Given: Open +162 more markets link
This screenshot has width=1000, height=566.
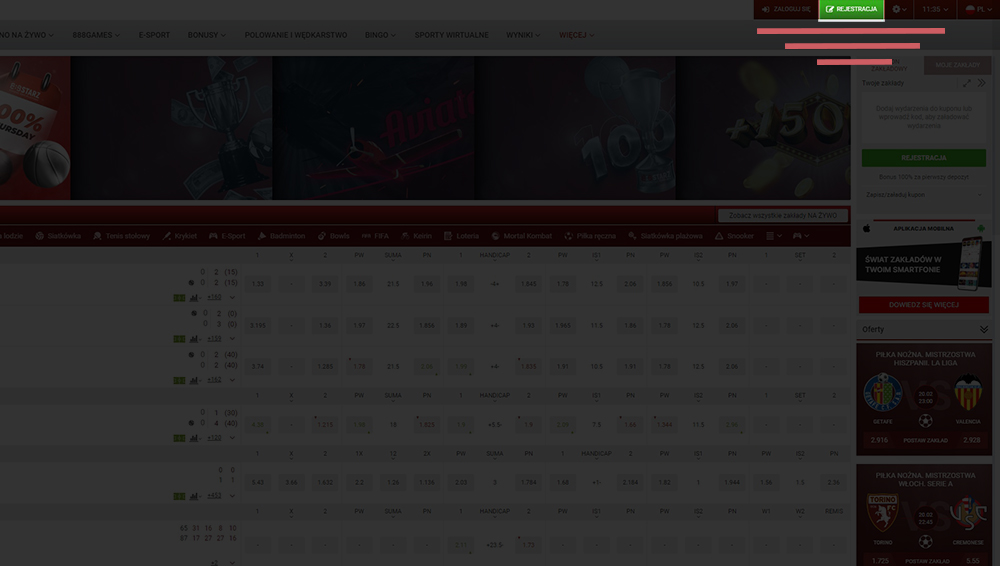Looking at the screenshot, I should (x=214, y=380).
